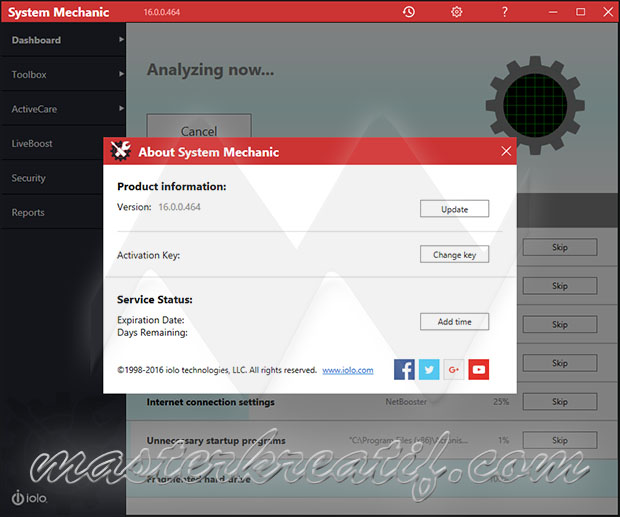Open the Dashboard section
Image resolution: width=620 pixels, height=517 pixels.
63,40
